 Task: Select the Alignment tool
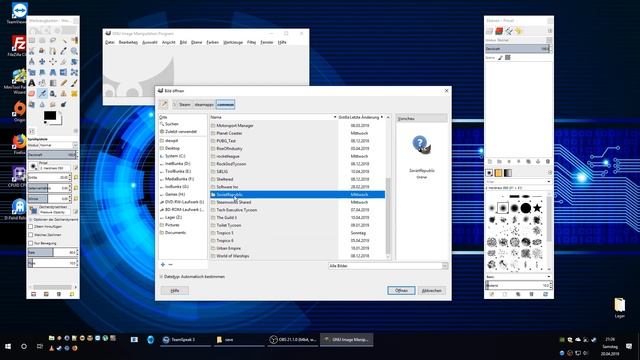(x=53, y=62)
